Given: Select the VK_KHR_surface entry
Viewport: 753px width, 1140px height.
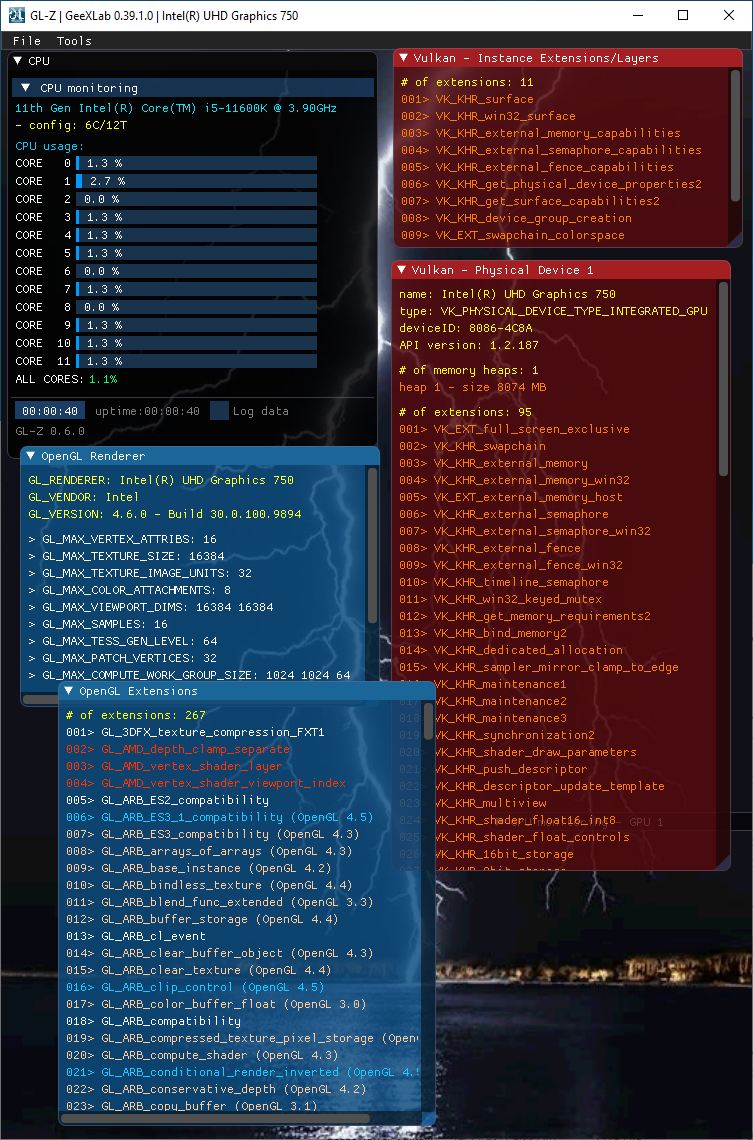Looking at the screenshot, I should pyautogui.click(x=467, y=99).
